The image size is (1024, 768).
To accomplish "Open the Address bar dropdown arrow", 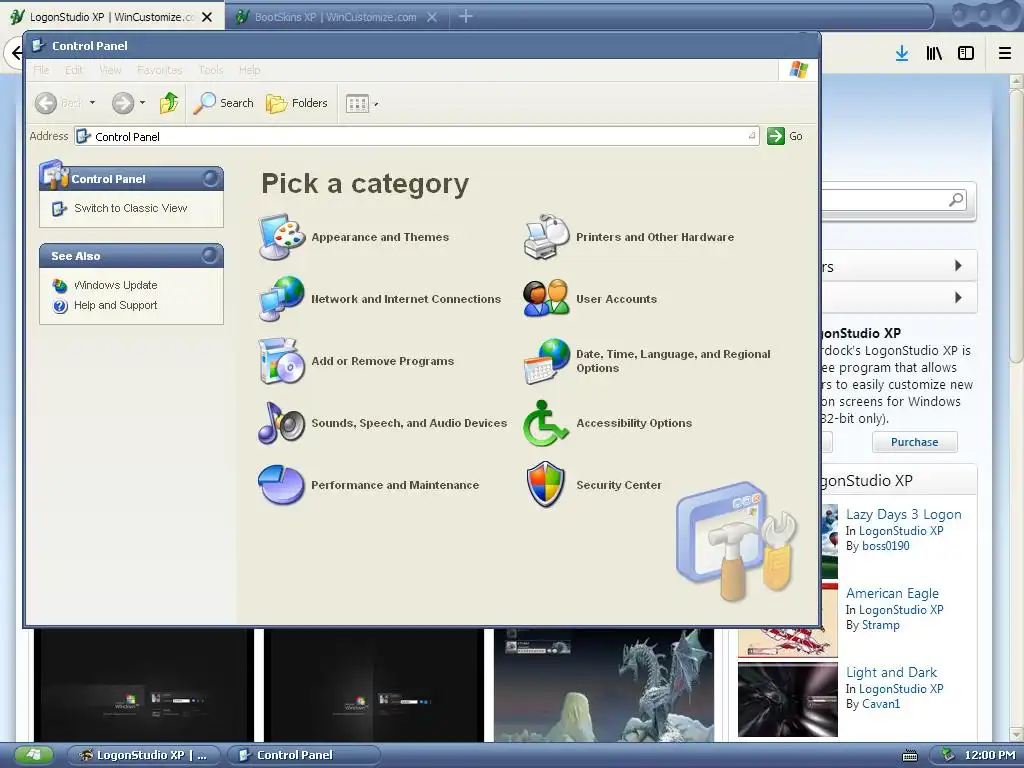I will (x=752, y=136).
